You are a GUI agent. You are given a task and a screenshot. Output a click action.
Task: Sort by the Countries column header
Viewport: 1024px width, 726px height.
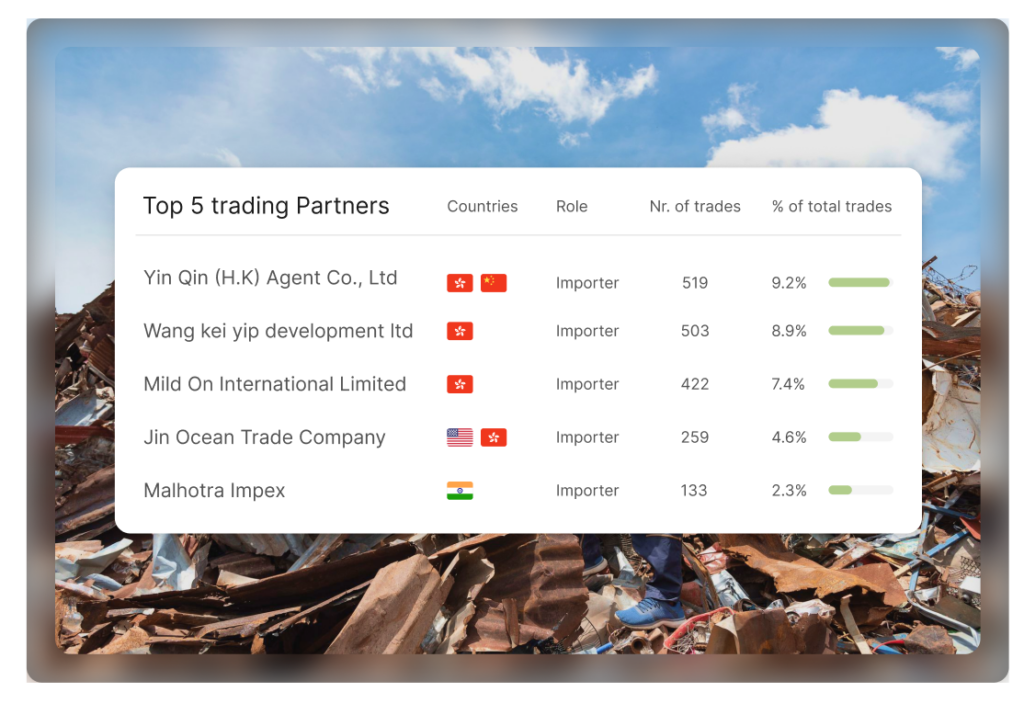(482, 207)
